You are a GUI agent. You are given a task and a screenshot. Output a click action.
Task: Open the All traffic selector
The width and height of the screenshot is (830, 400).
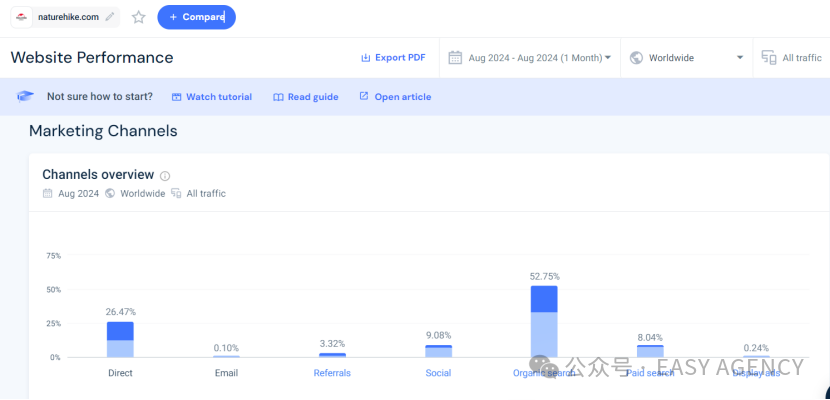(792, 58)
